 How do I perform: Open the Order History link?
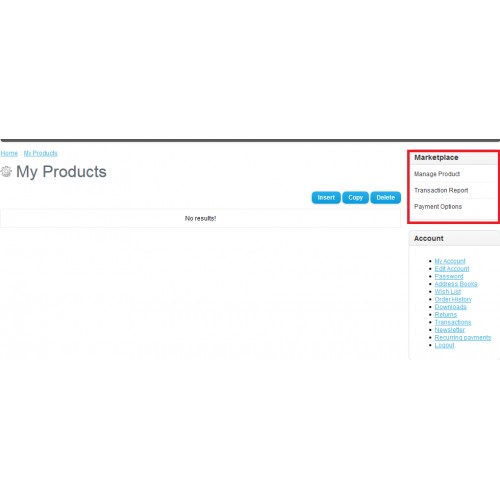pos(453,299)
